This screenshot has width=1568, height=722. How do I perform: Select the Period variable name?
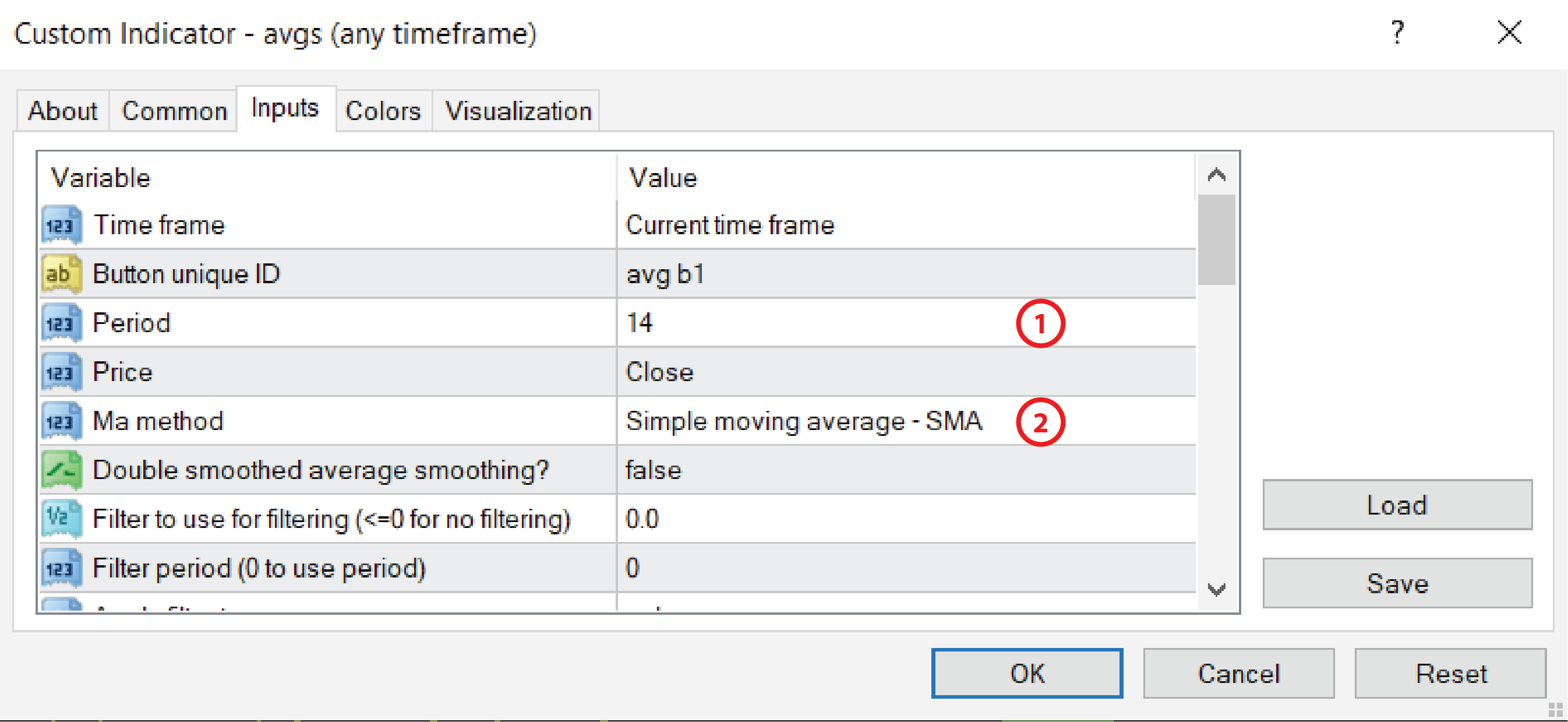click(132, 323)
